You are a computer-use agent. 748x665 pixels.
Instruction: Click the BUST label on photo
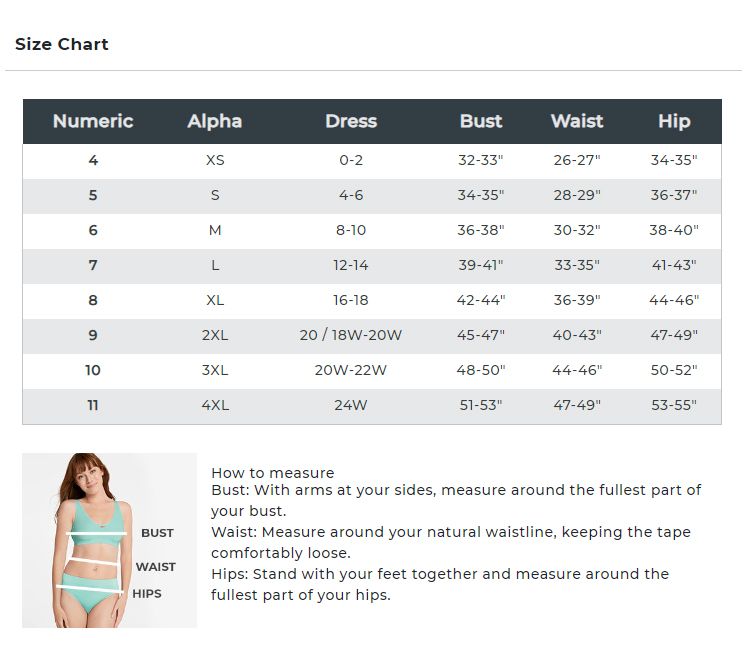157,533
